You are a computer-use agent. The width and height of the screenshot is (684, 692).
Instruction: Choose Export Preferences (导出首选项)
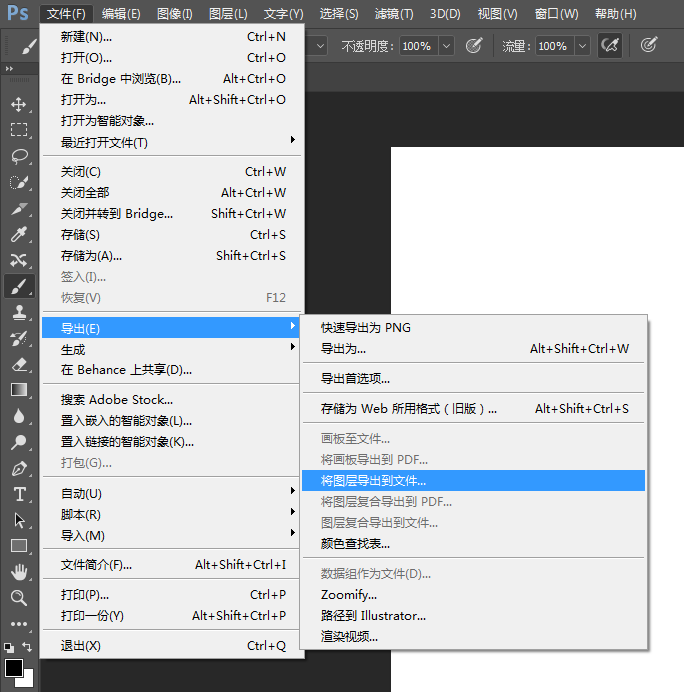pos(473,379)
